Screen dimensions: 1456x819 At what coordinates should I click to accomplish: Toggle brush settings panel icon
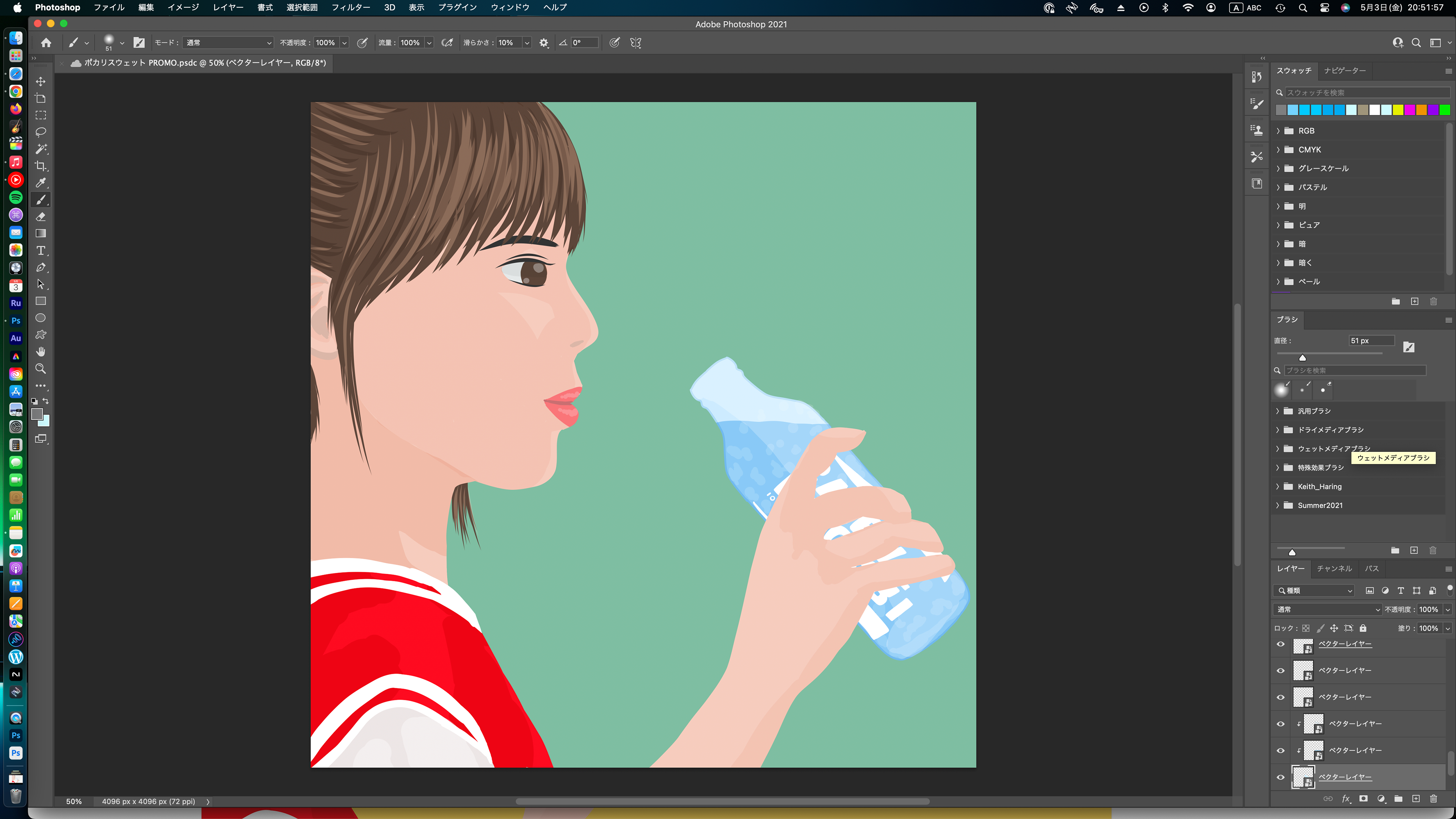[x=139, y=43]
